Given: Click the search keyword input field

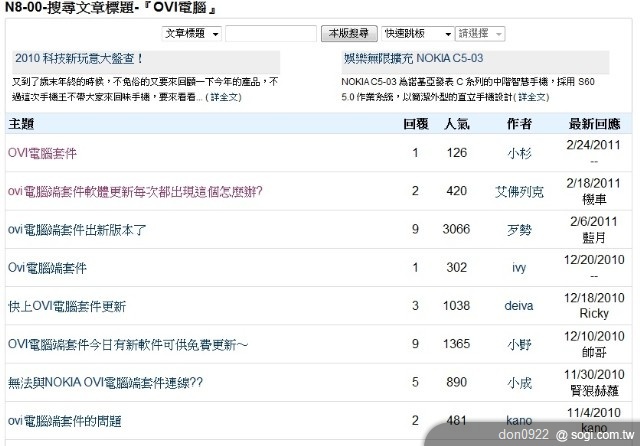Looking at the screenshot, I should tap(271, 34).
